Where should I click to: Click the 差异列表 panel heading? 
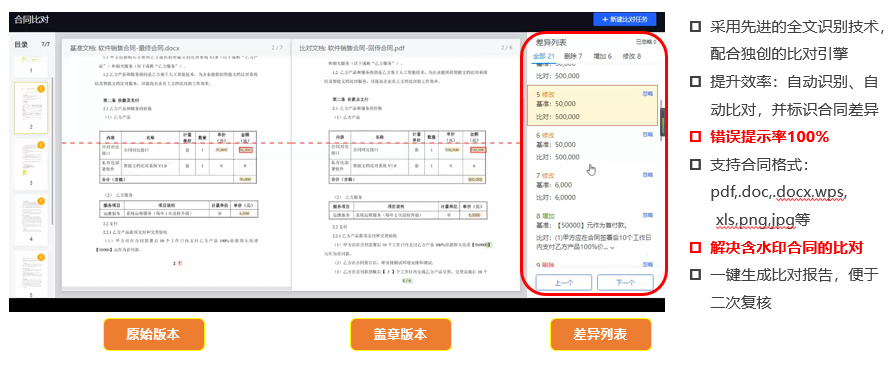[551, 42]
